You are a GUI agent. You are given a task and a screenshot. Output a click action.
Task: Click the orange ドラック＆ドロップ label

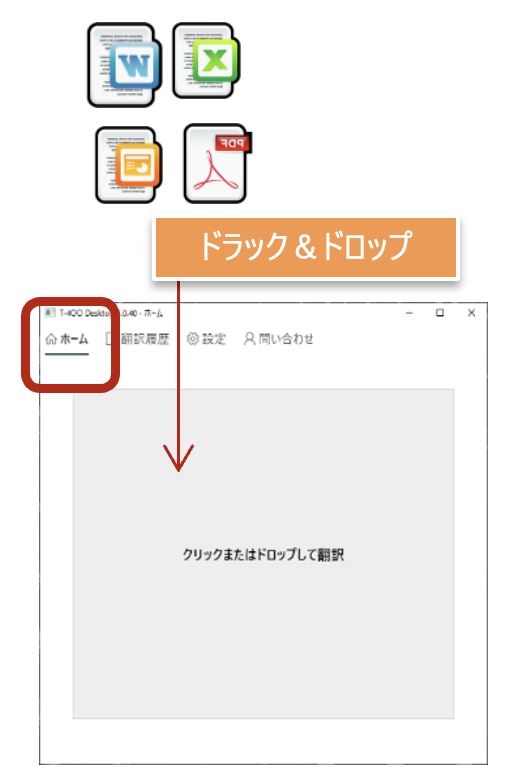coord(306,247)
